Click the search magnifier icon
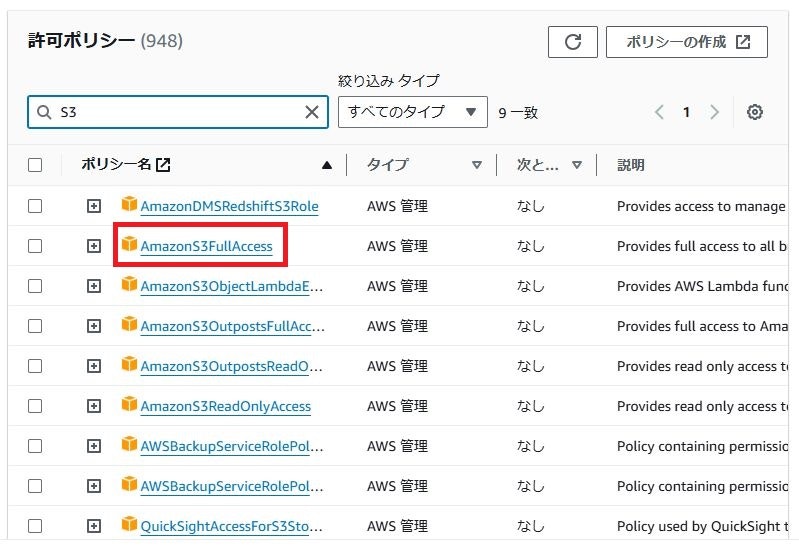Image resolution: width=799 pixels, height=552 pixels. pyautogui.click(x=44, y=112)
